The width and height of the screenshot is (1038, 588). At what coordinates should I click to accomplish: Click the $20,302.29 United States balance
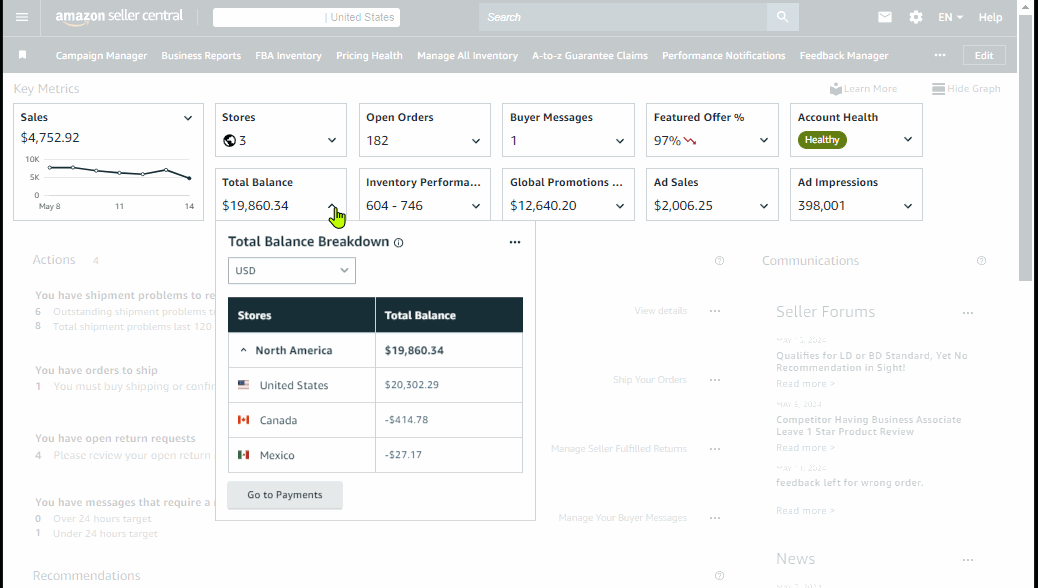click(x=412, y=385)
